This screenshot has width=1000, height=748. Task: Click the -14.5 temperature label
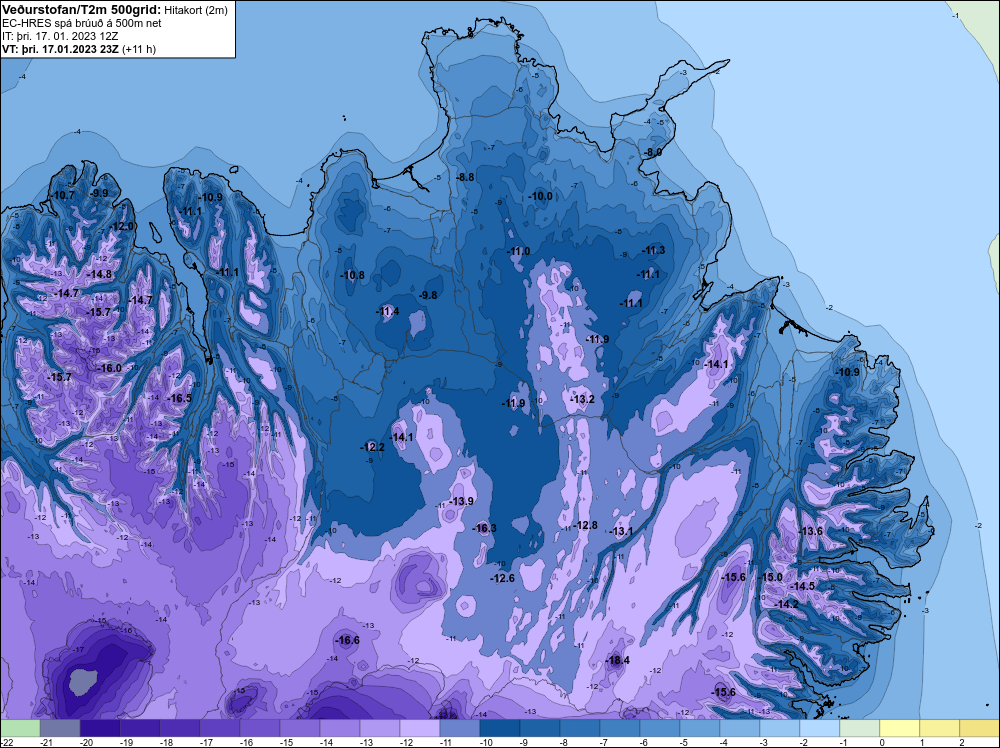(x=803, y=586)
